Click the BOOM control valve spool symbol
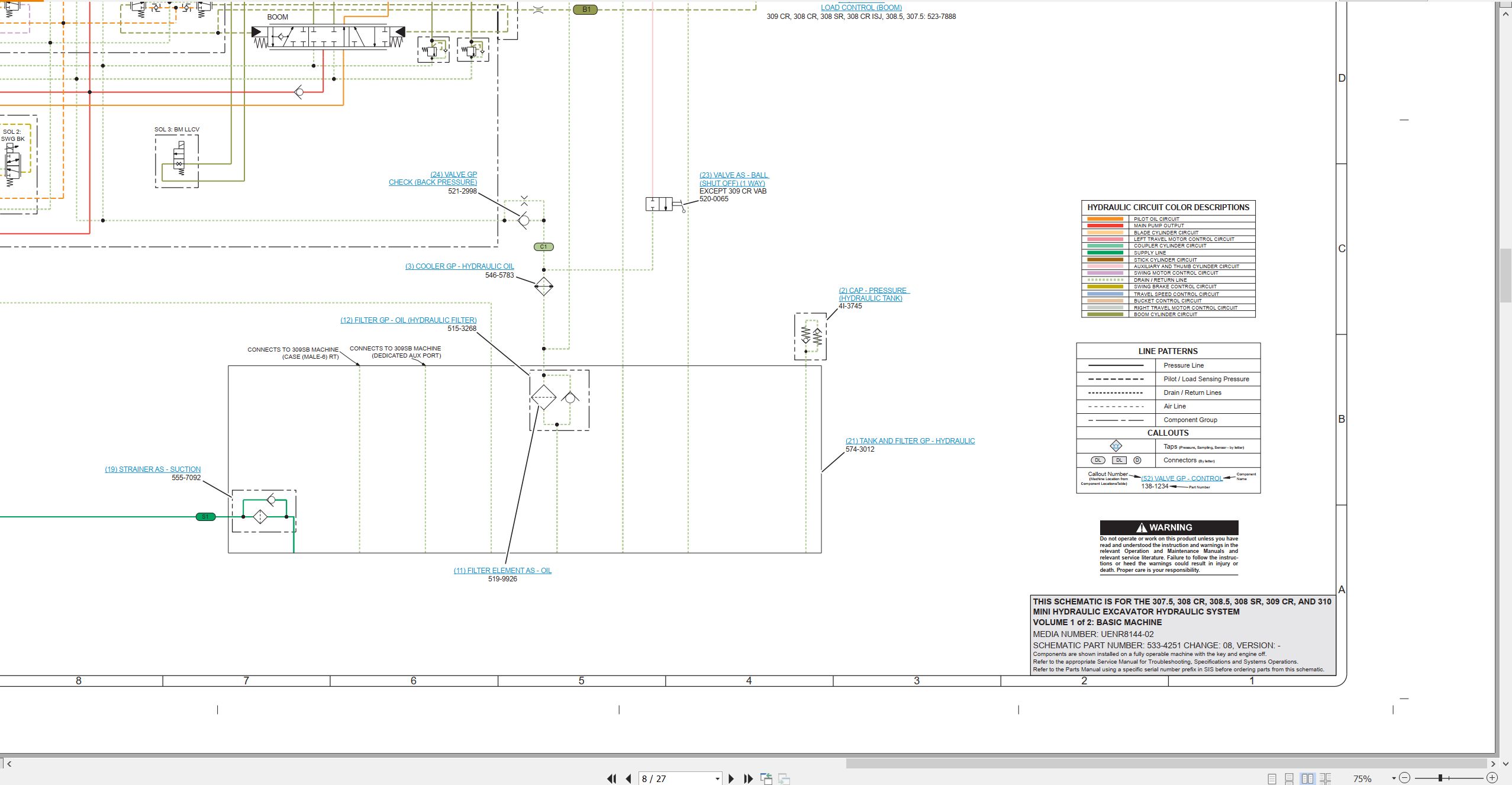1512x785 pixels. click(328, 37)
